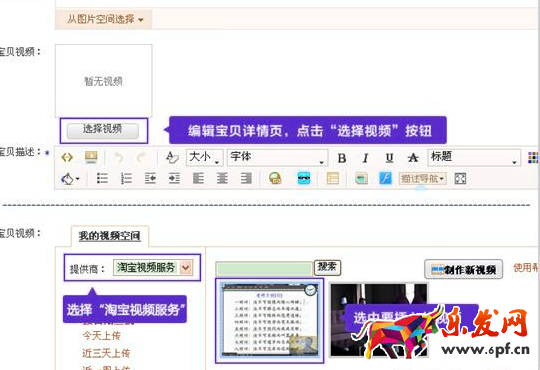Align text left
This screenshot has height=370, width=540.
click(x=198, y=178)
